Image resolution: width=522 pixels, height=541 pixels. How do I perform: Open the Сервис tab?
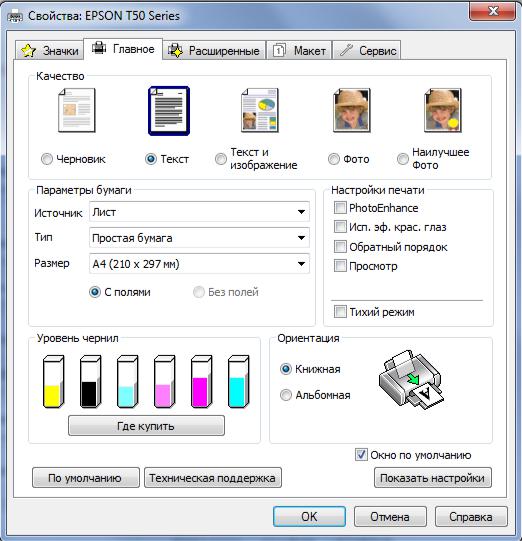coord(367,51)
